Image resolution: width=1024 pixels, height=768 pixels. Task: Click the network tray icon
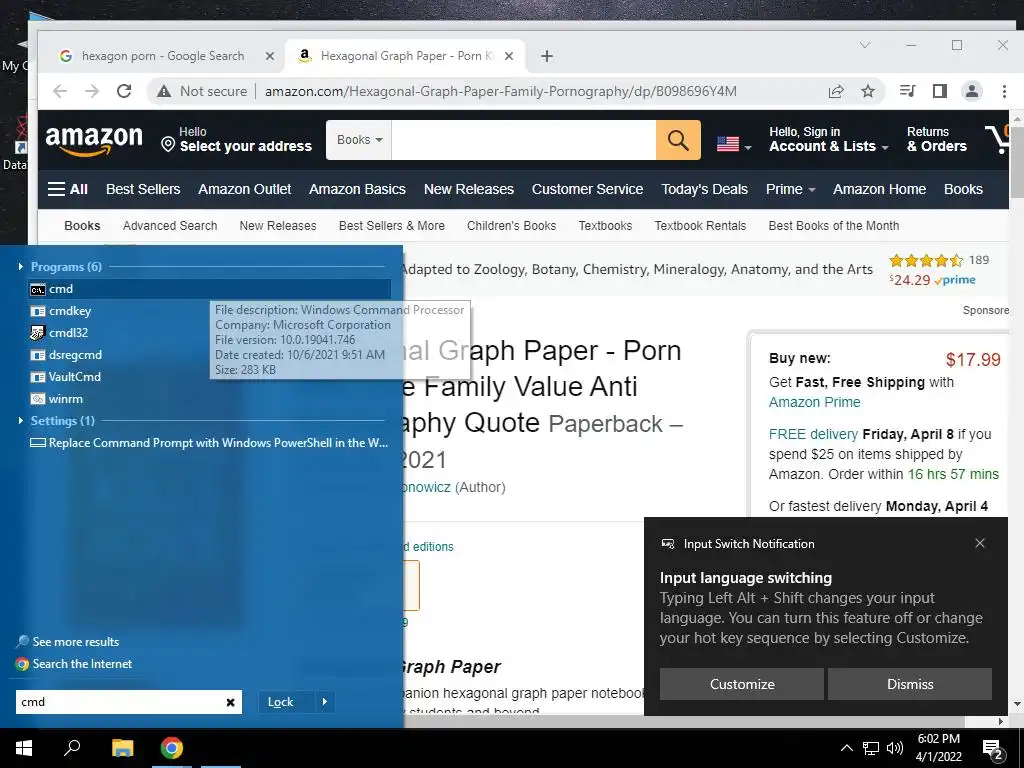pos(871,748)
